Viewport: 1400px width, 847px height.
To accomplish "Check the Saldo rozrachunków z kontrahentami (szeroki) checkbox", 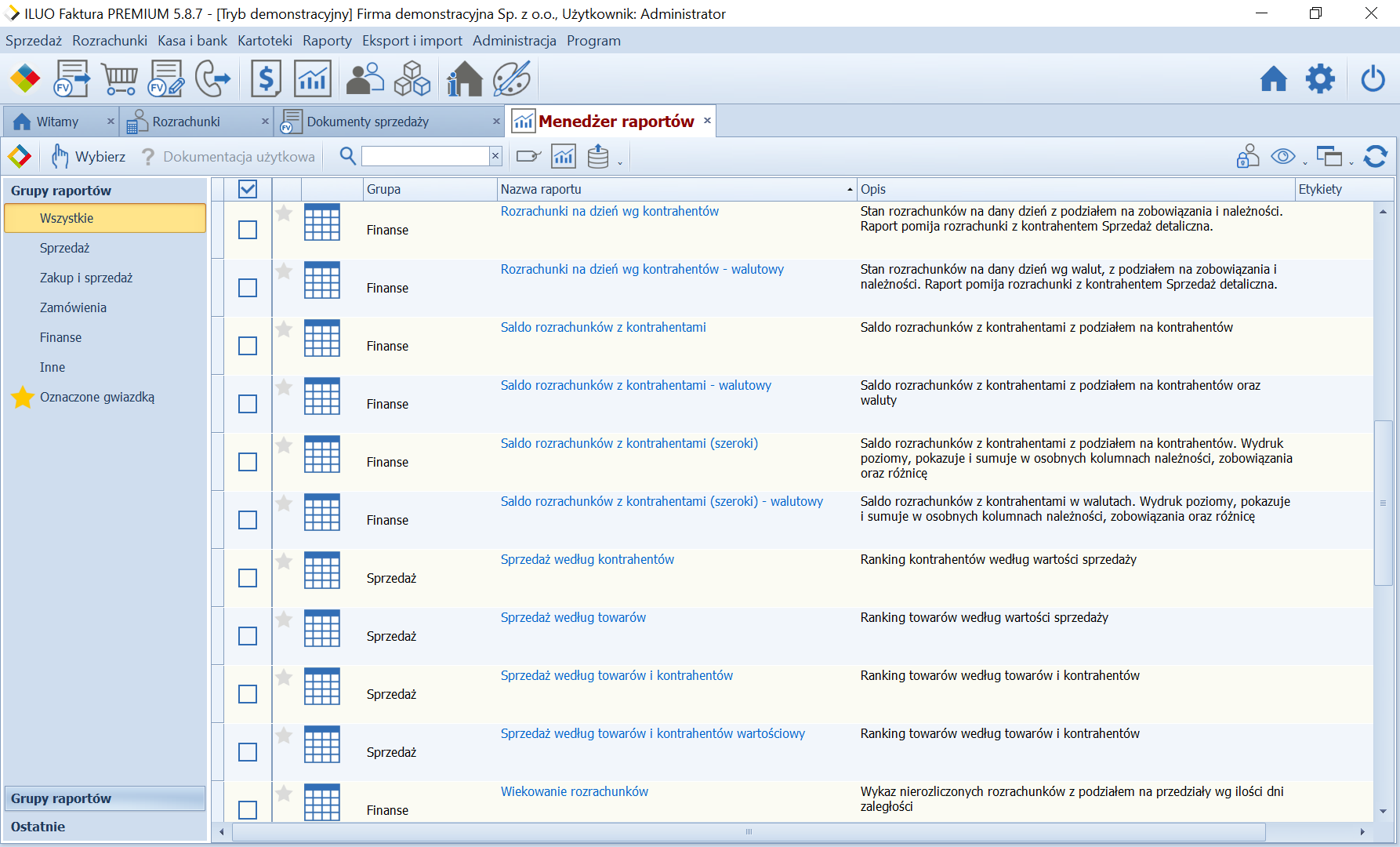I will (248, 462).
